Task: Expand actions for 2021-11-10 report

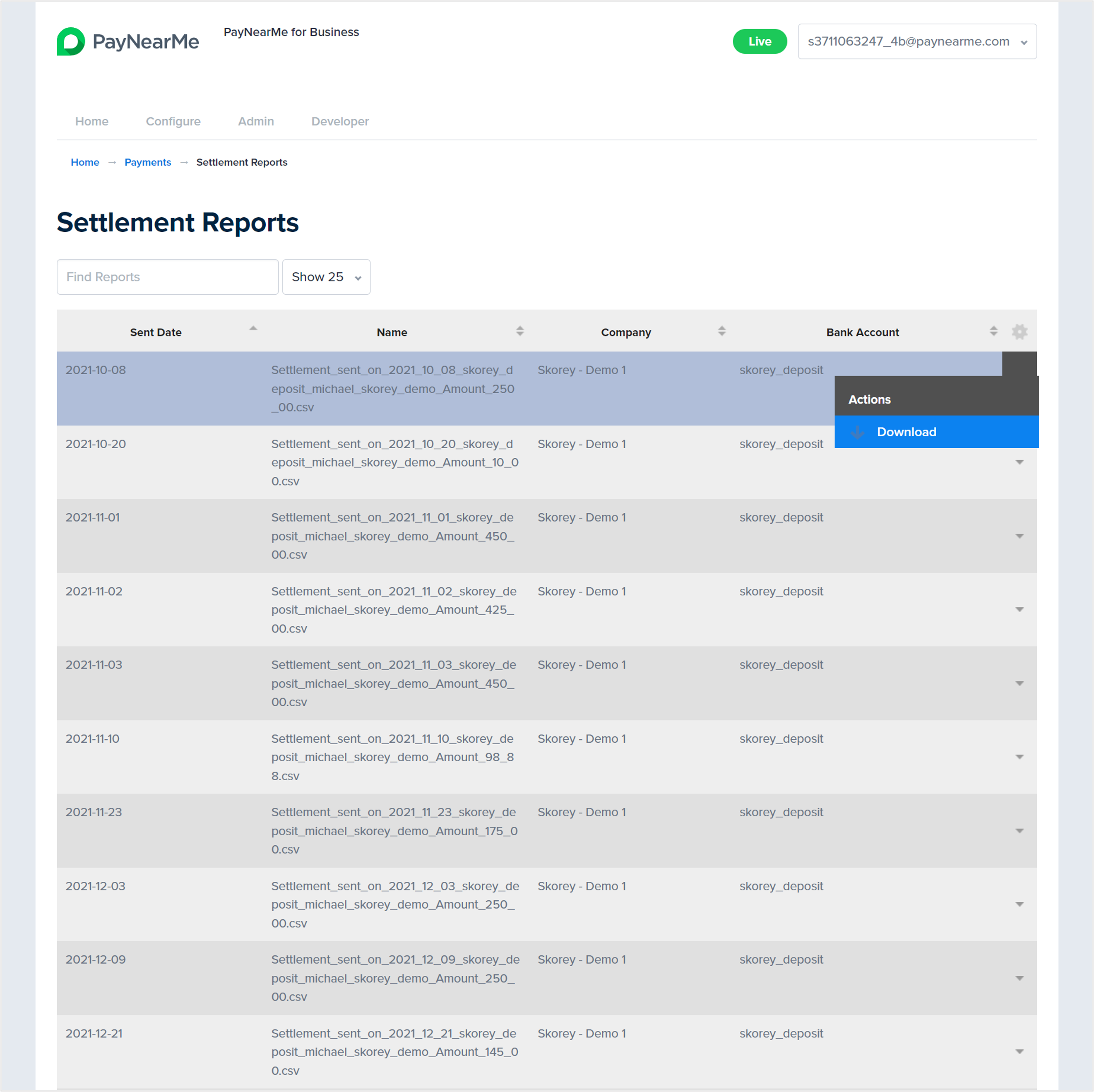Action: [1019, 757]
